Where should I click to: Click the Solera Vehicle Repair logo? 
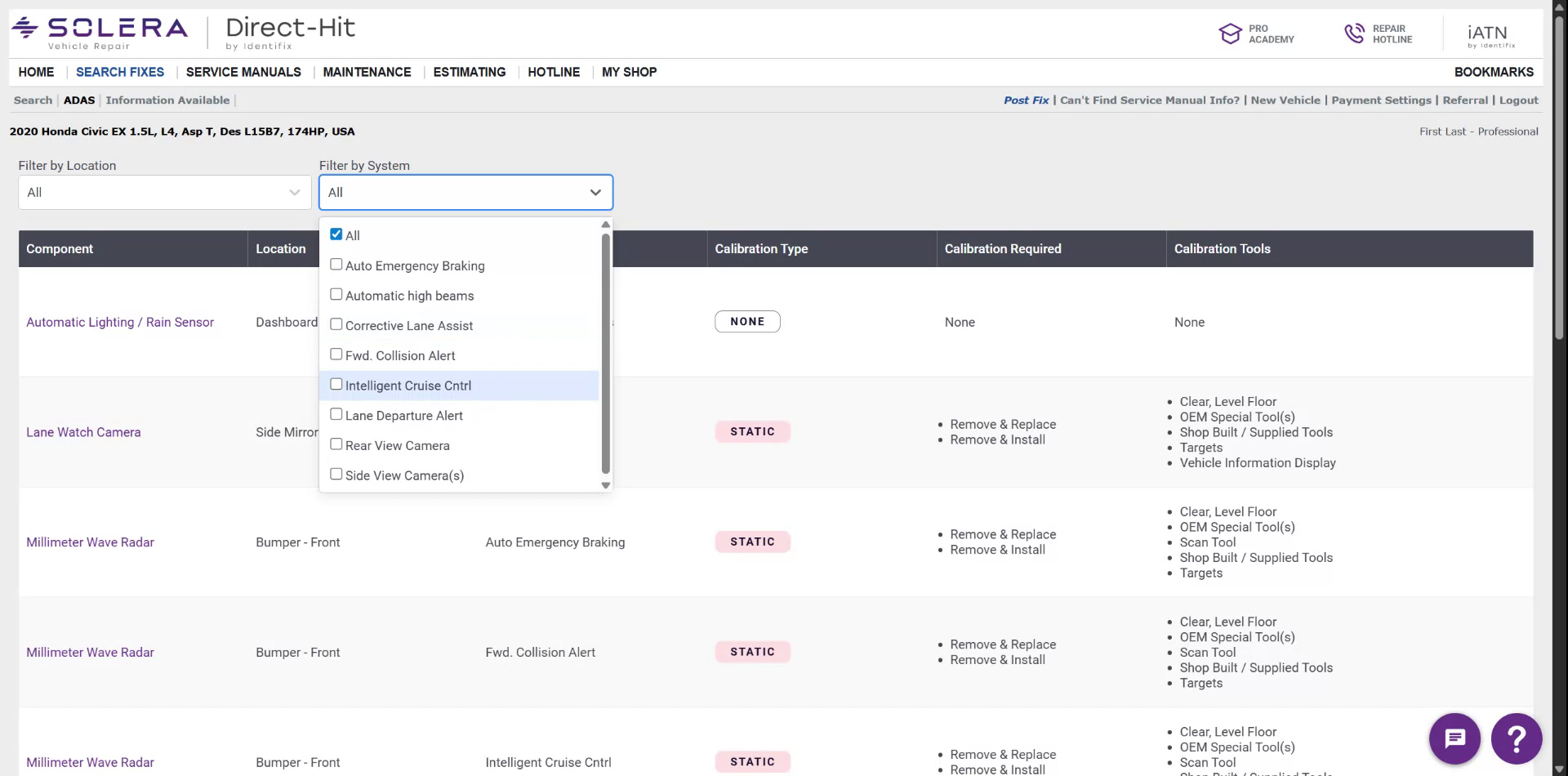click(x=98, y=29)
